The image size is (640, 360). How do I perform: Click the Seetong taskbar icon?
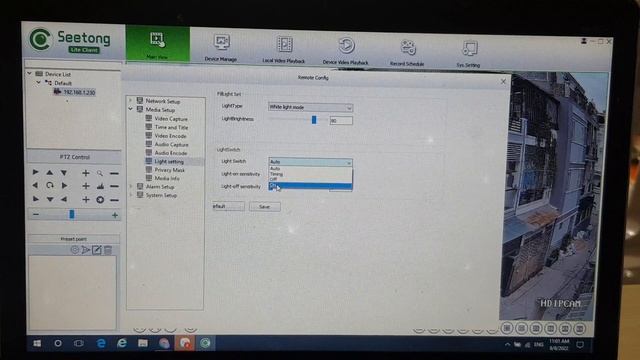click(x=205, y=343)
